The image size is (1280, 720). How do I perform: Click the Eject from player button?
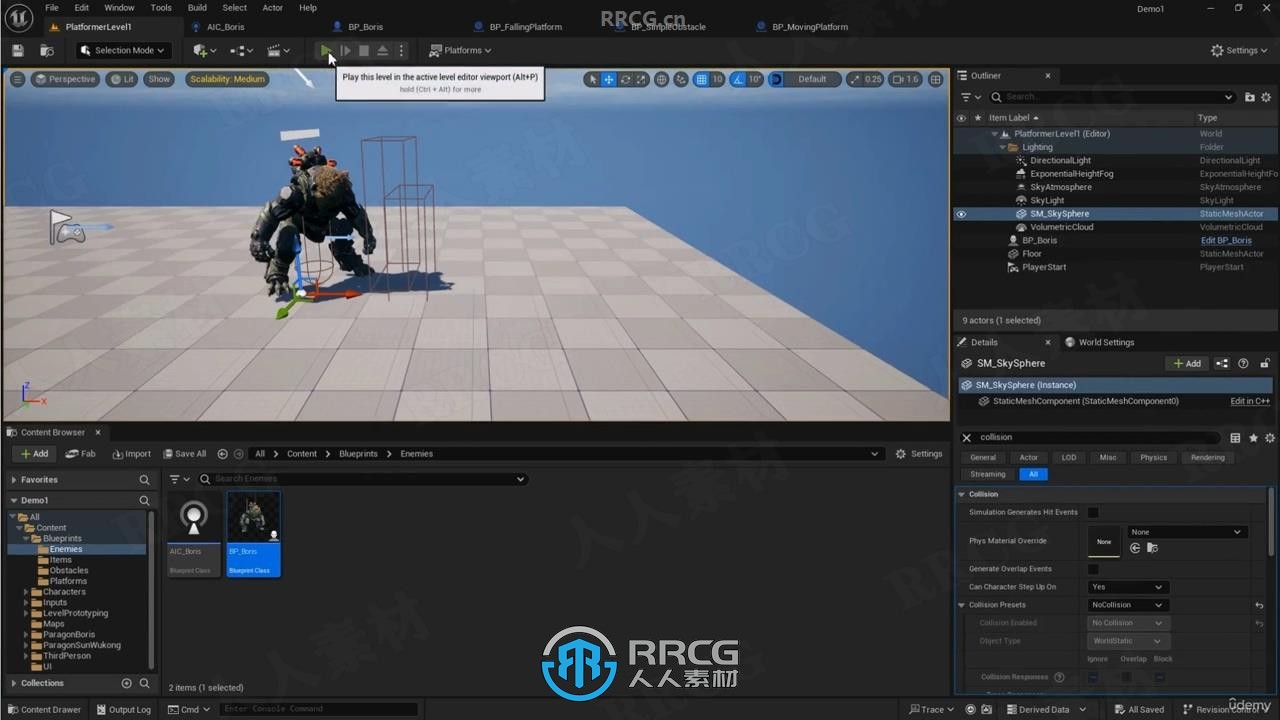click(382, 50)
